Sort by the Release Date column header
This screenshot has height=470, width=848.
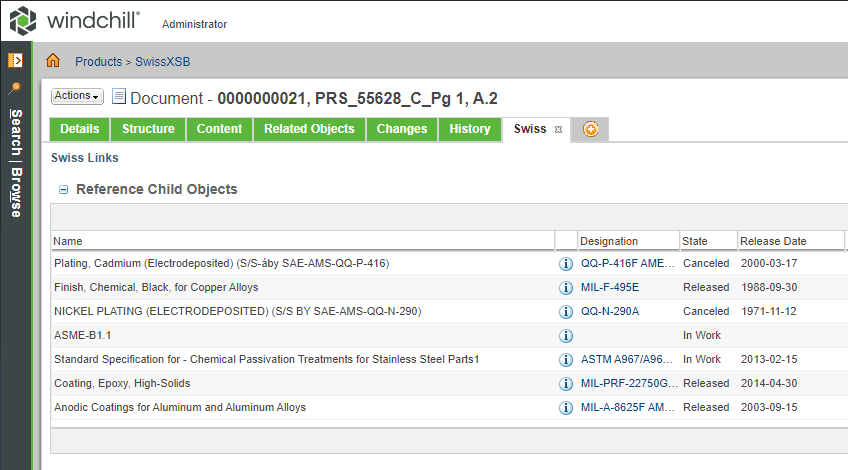pos(790,241)
